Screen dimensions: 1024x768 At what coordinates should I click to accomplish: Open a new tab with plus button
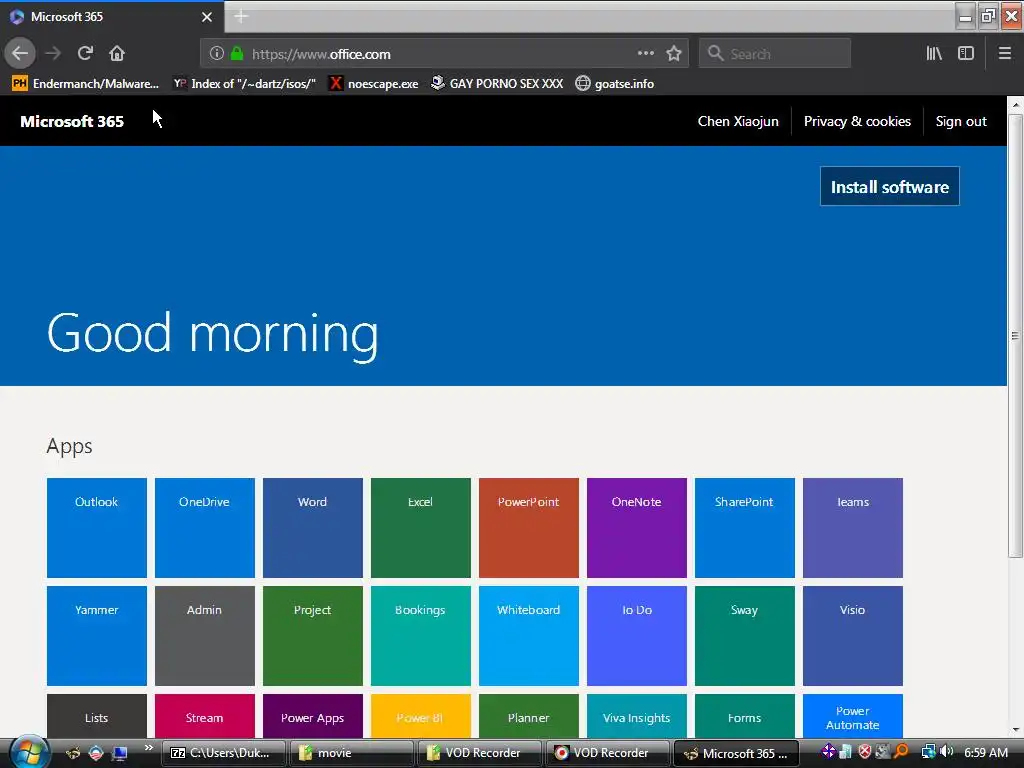241,16
